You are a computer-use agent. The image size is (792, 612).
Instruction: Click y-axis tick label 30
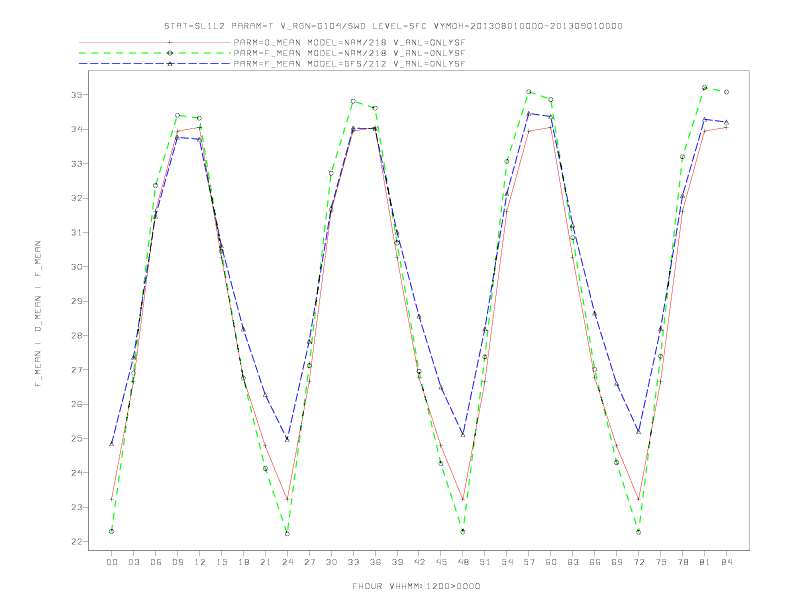coord(77,267)
